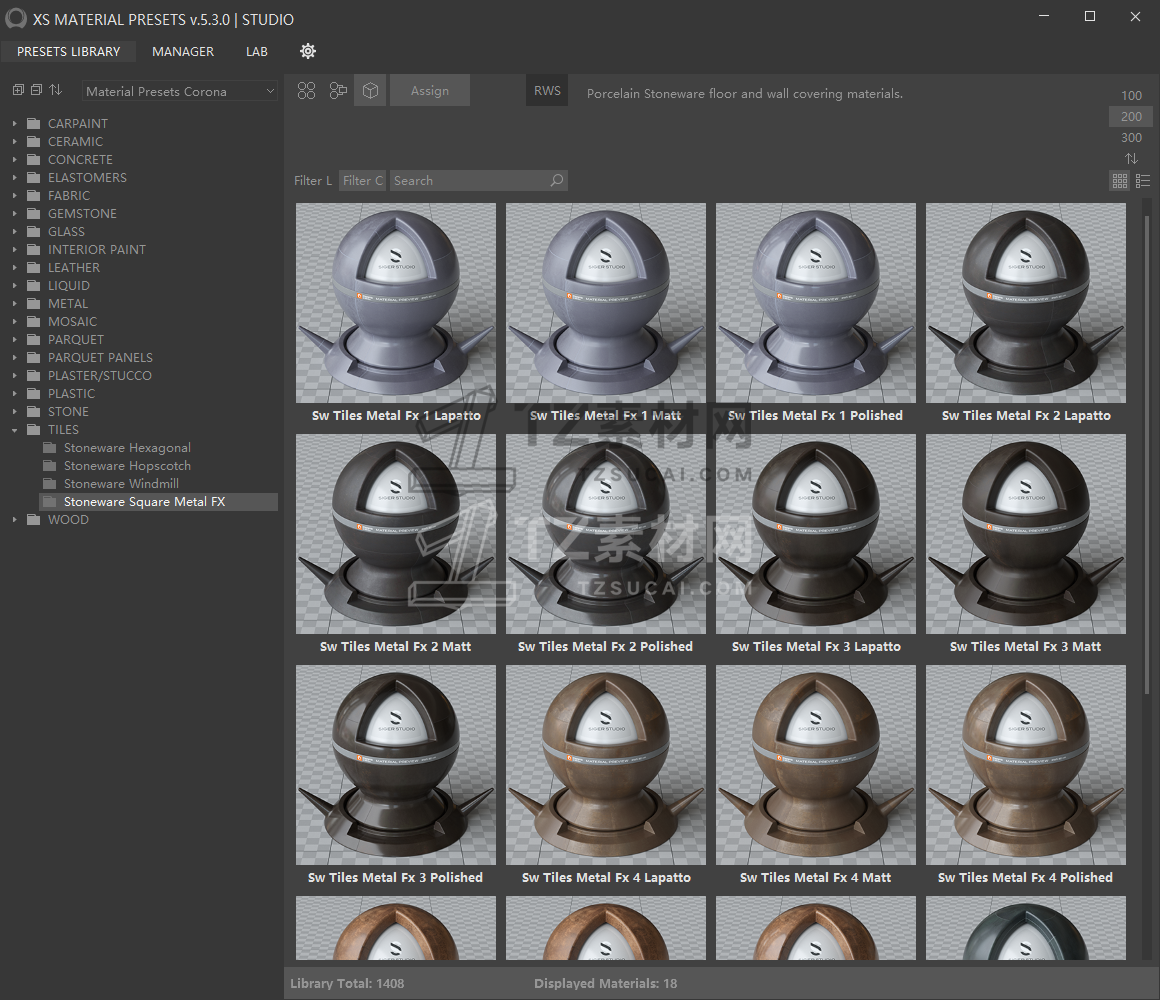Toggle the Filter C button

(362, 181)
